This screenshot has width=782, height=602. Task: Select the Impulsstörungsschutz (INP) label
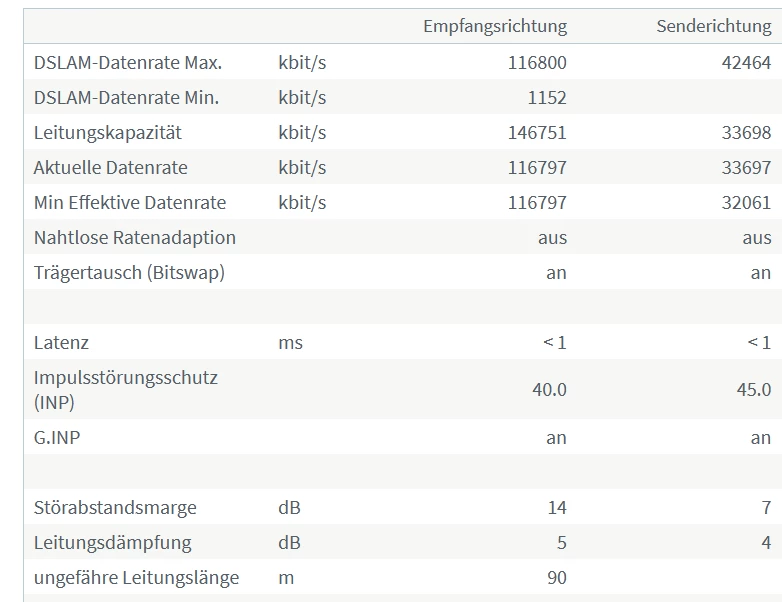point(125,389)
